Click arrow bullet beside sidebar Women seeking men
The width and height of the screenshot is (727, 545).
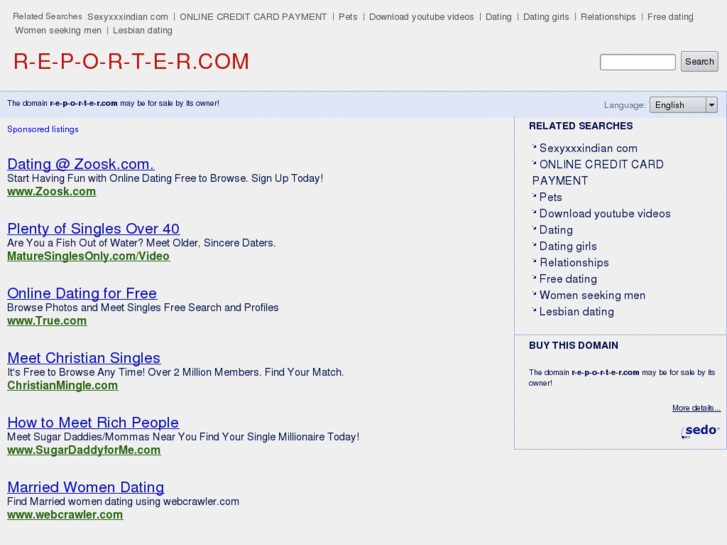coord(534,294)
